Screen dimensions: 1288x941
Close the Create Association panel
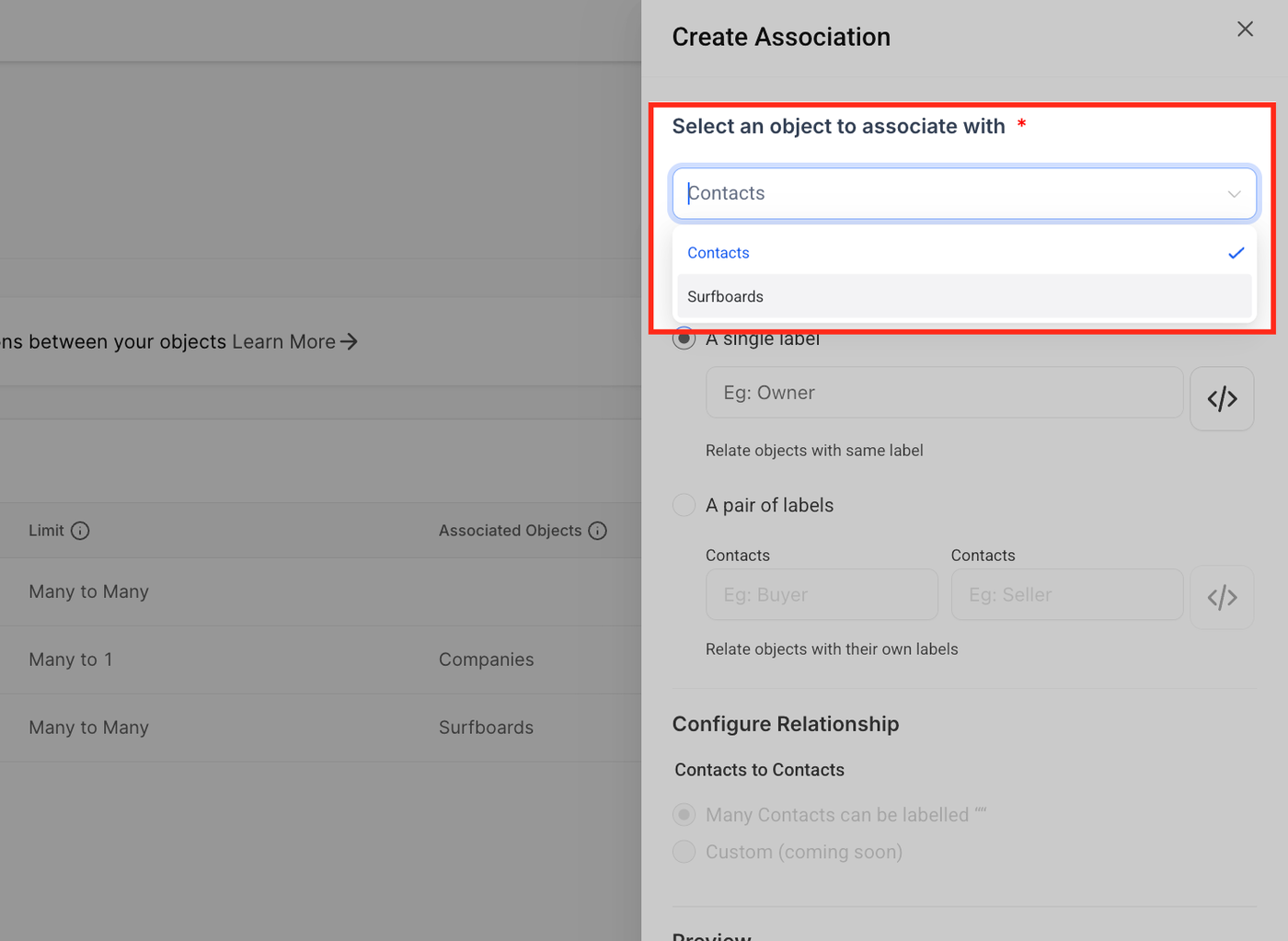click(1245, 29)
